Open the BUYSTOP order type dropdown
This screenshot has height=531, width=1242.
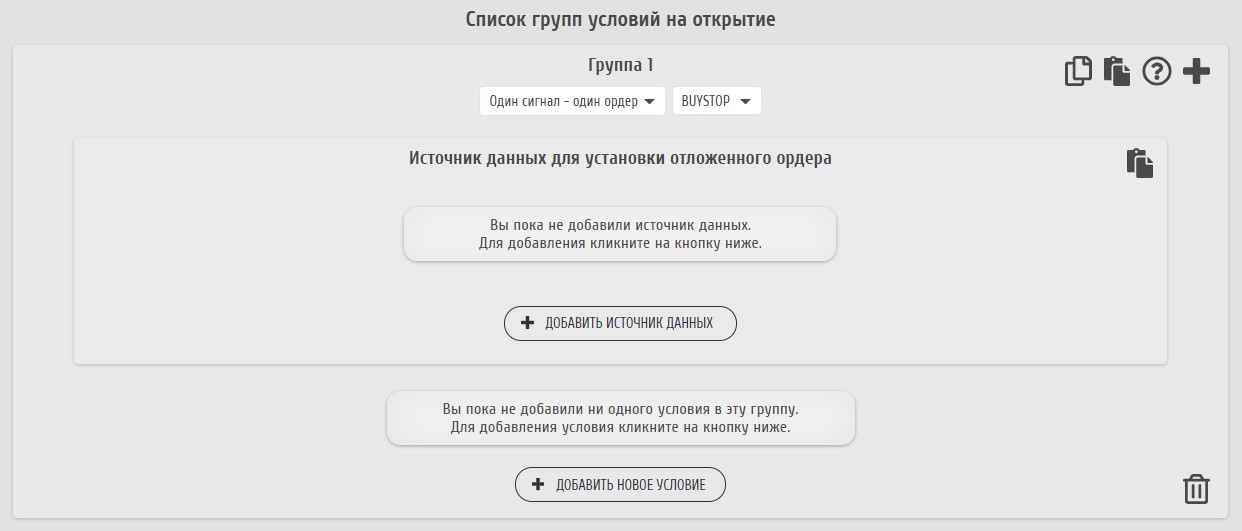715,101
